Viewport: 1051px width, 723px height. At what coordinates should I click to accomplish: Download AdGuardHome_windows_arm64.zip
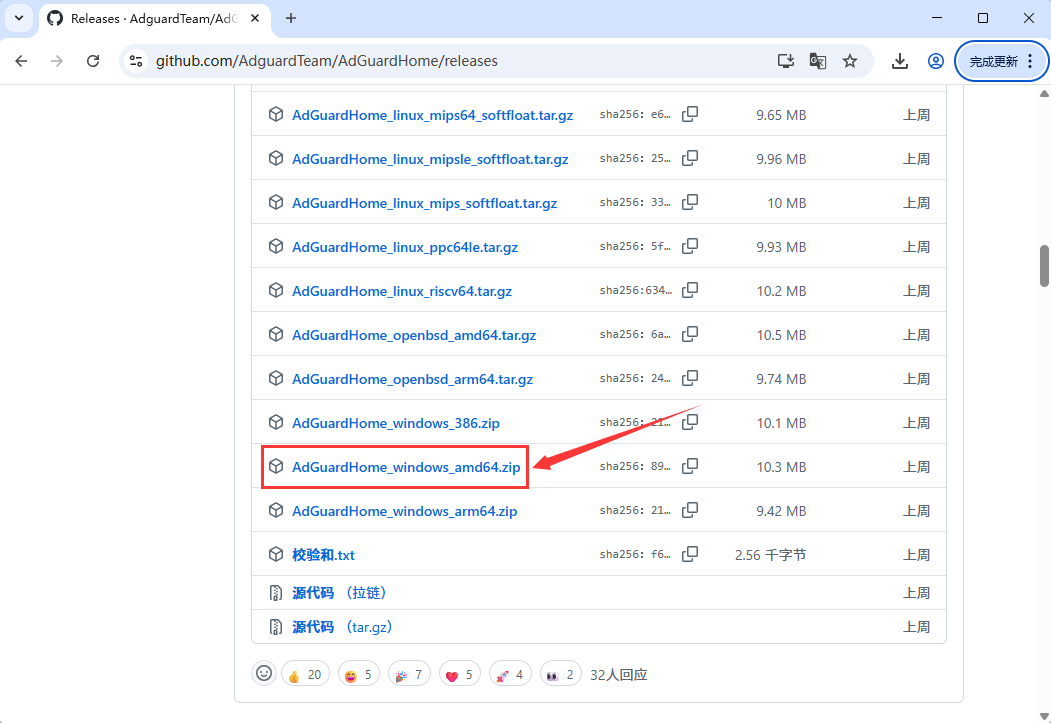405,511
